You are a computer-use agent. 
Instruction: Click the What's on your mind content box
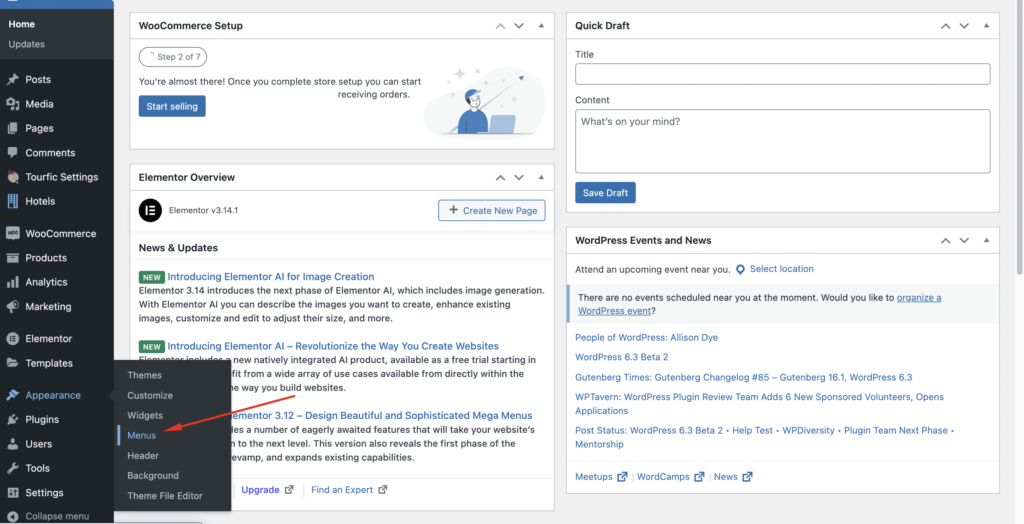pos(782,141)
